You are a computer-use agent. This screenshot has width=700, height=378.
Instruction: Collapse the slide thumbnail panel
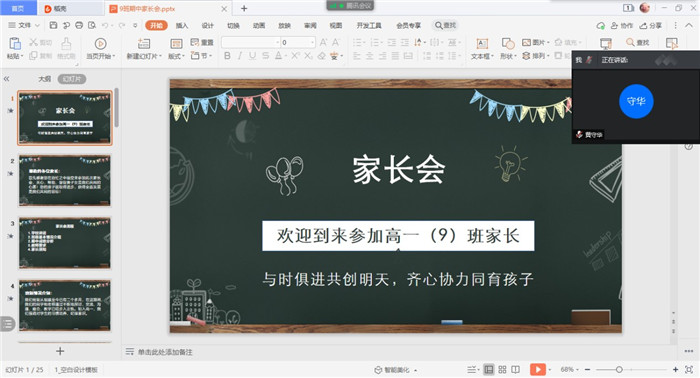pyautogui.click(x=7, y=79)
